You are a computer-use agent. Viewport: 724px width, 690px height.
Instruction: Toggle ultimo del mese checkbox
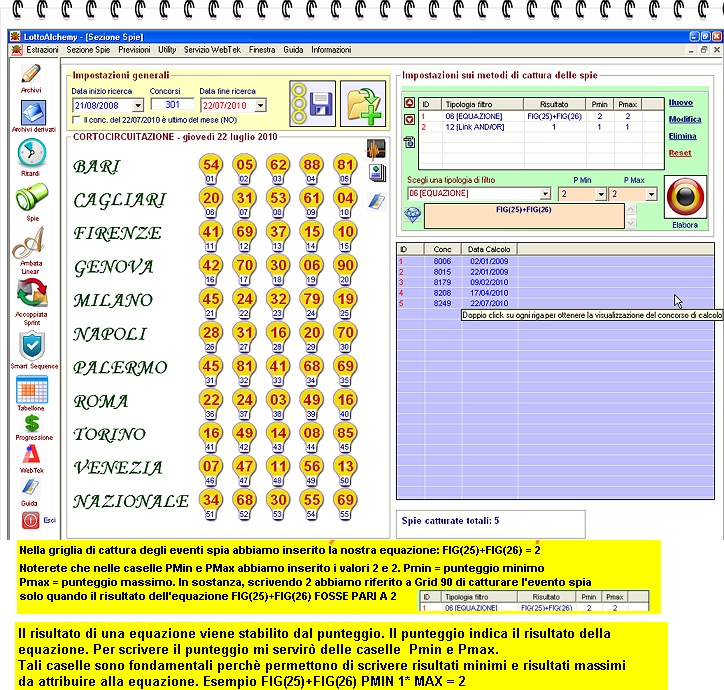coord(77,120)
